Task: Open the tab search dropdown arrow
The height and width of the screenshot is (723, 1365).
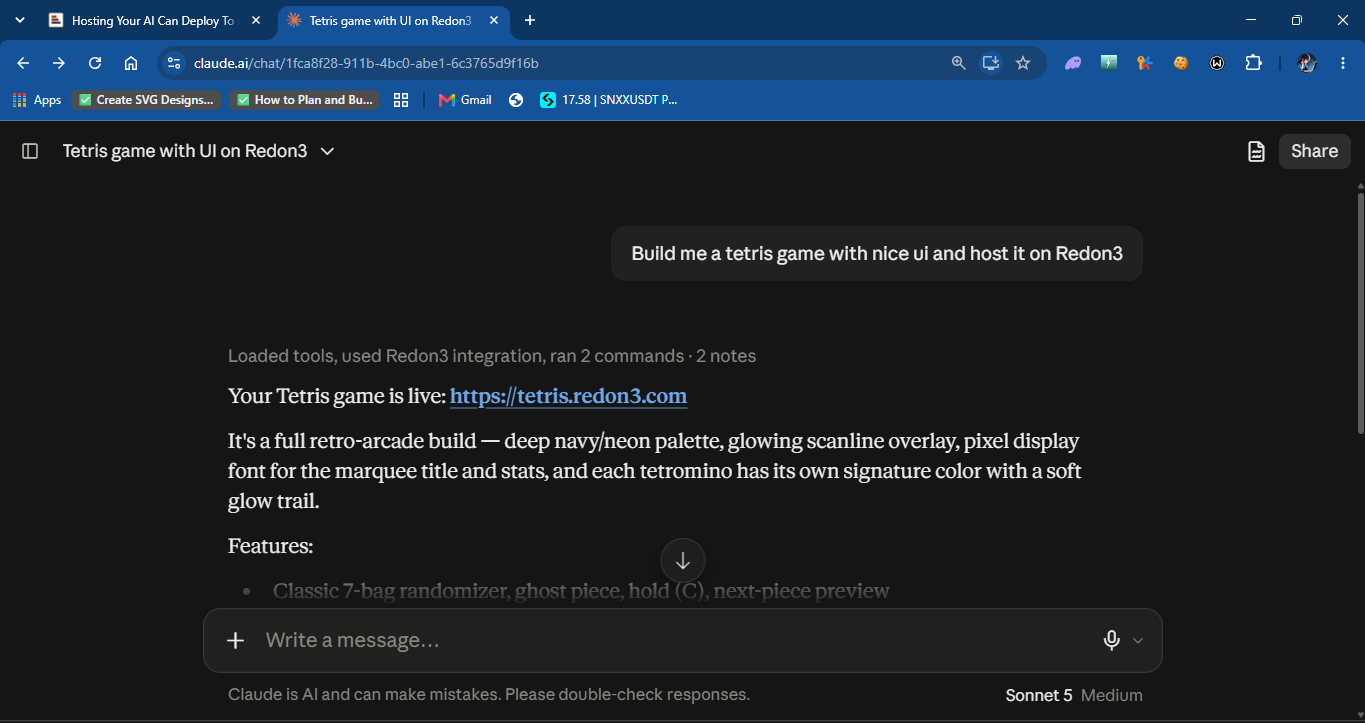Action: [x=19, y=20]
